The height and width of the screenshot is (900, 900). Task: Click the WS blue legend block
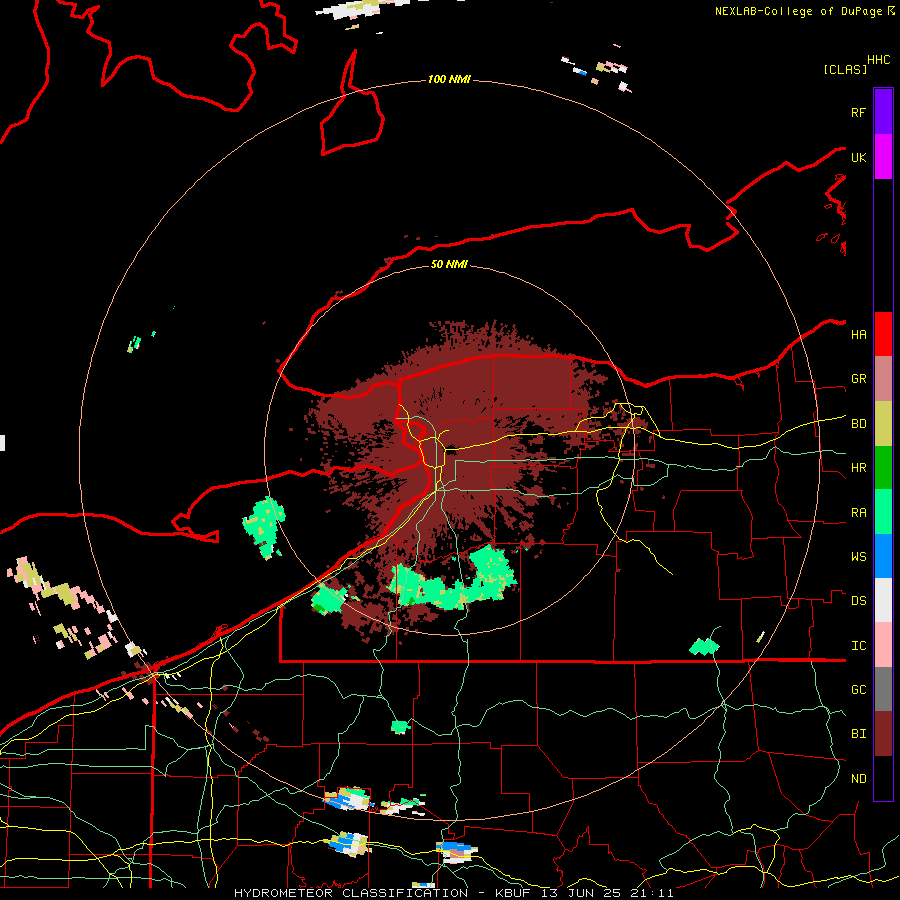point(883,556)
